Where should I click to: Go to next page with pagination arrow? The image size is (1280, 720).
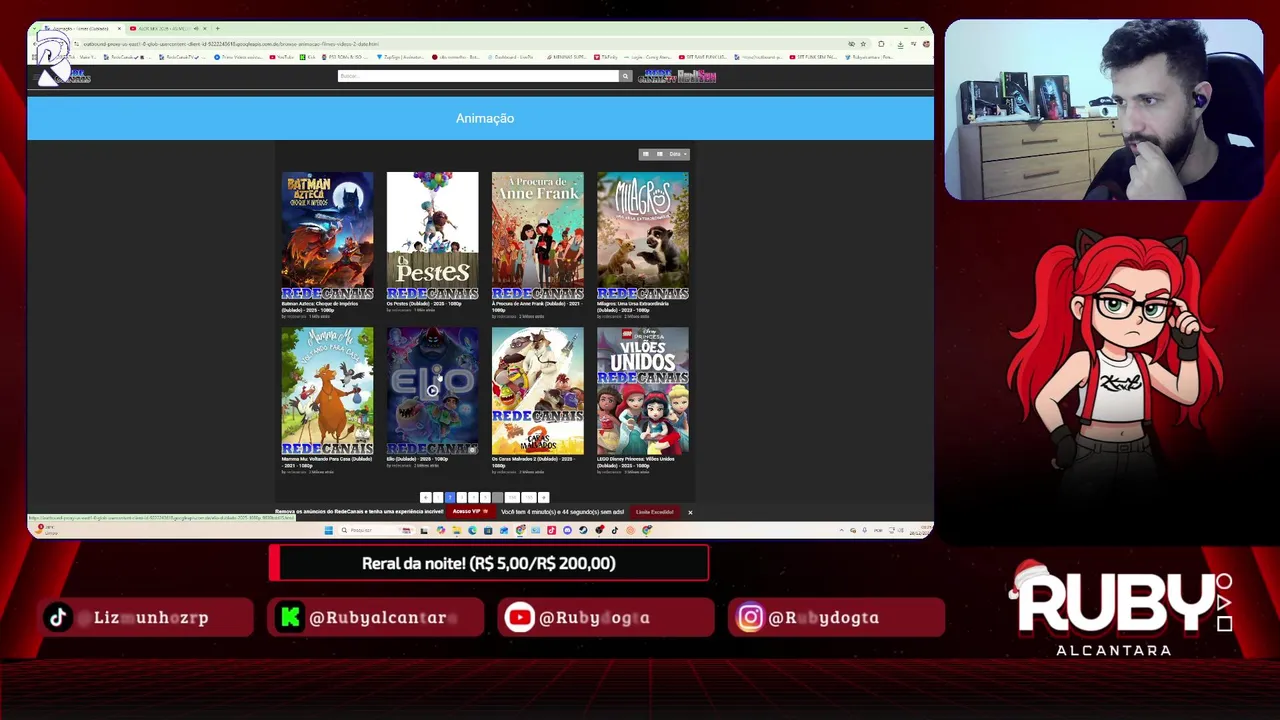click(543, 497)
